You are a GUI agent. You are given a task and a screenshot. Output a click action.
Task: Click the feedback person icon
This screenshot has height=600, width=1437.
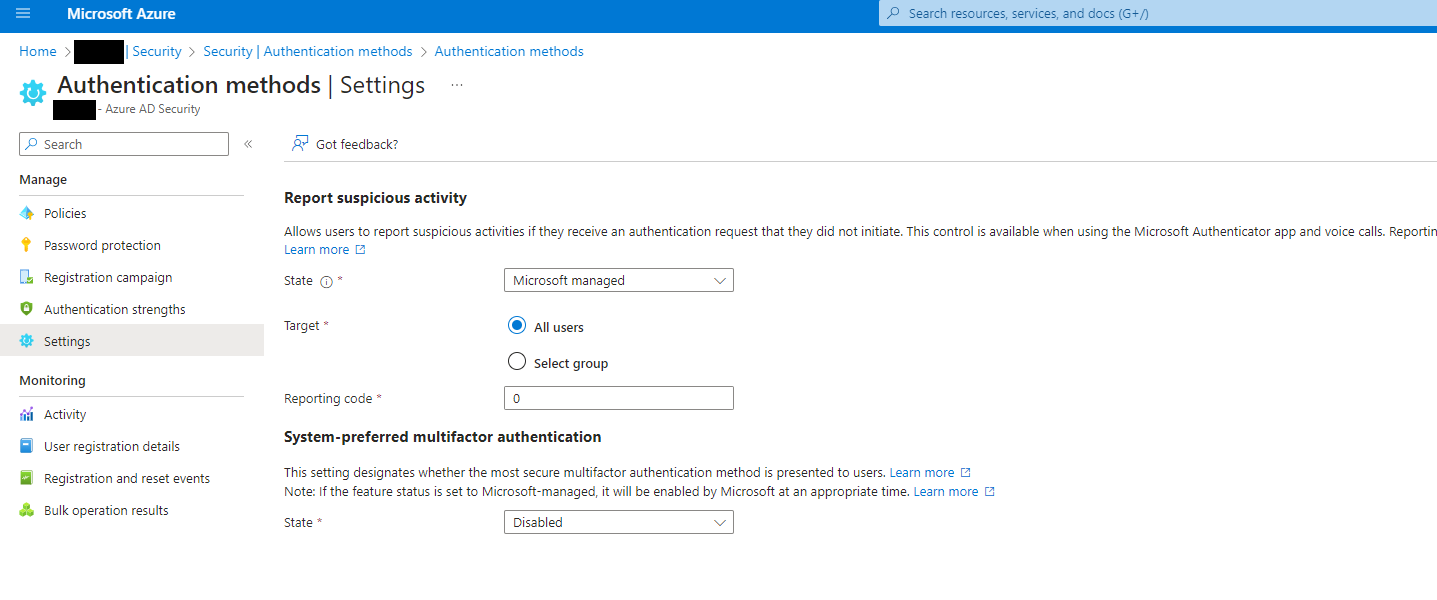300,144
